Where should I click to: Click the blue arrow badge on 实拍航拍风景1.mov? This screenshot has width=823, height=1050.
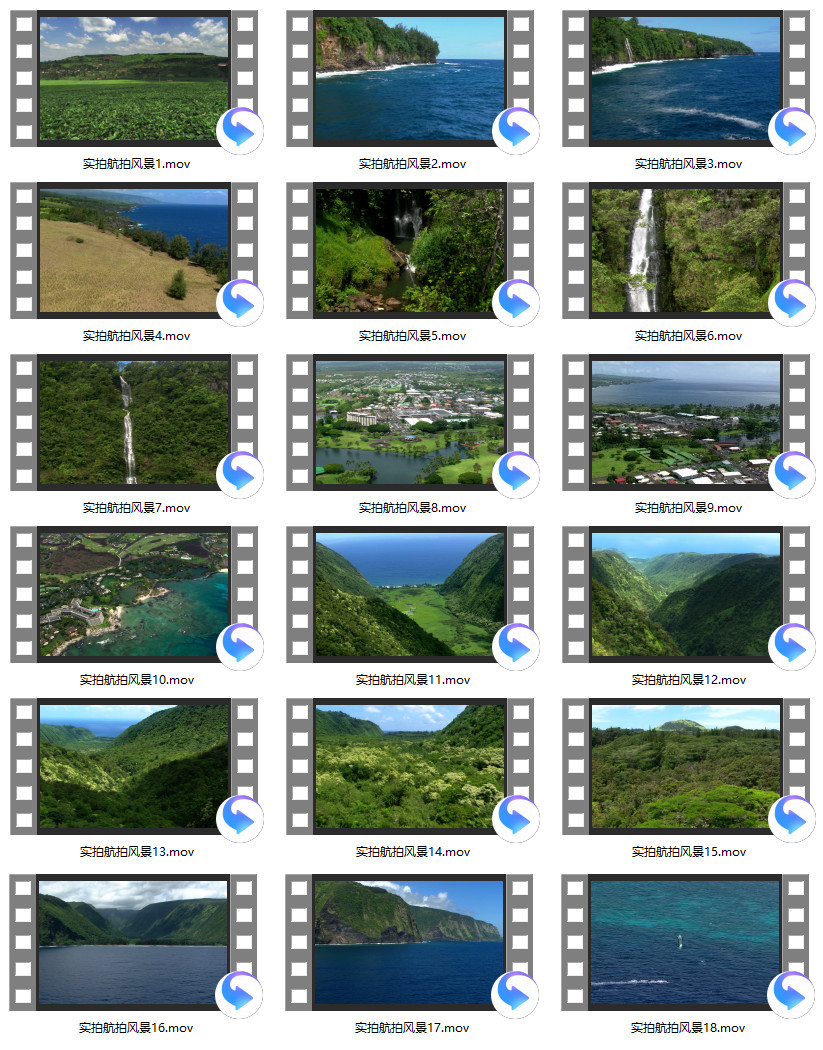240,130
